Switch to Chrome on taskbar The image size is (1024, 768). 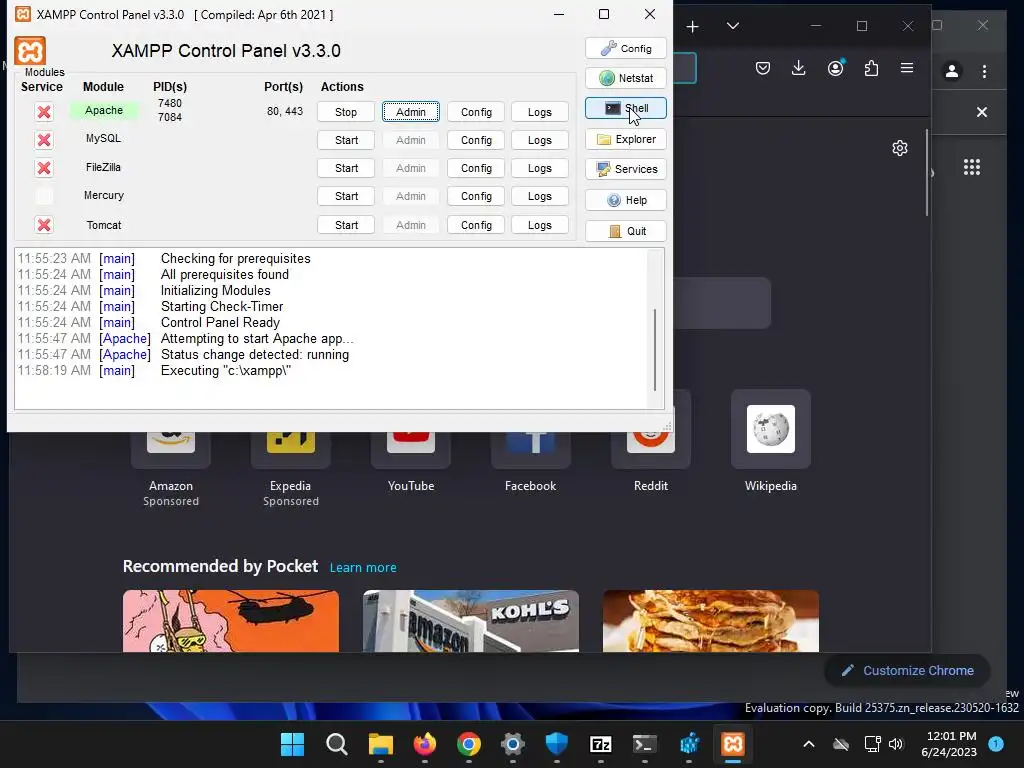(x=469, y=744)
